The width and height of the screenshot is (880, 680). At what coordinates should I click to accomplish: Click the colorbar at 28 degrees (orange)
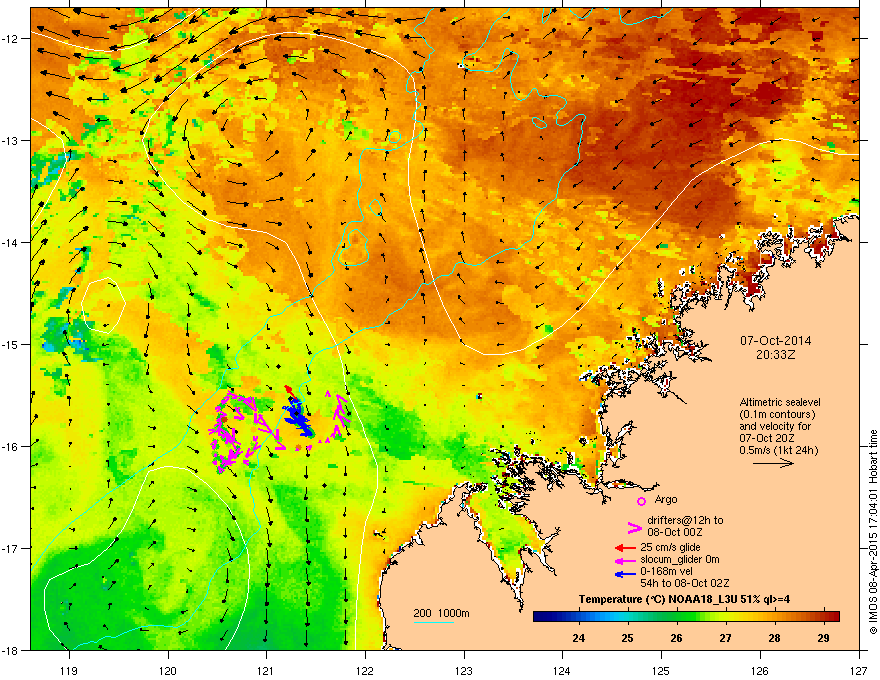774,617
